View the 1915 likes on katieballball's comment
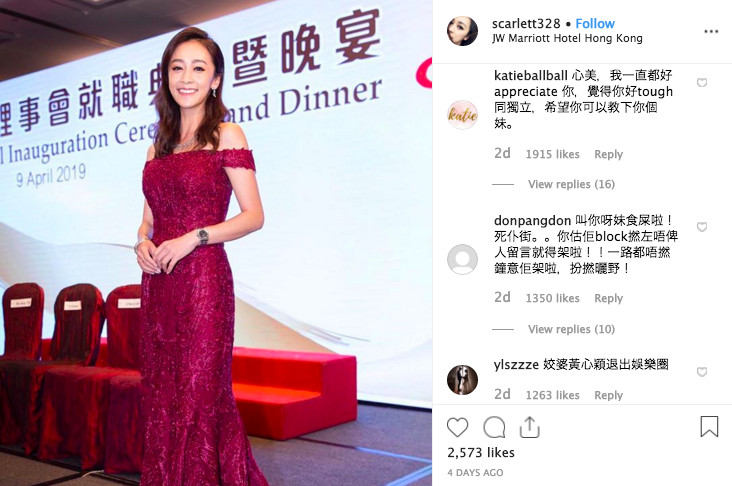The image size is (732, 486). pyautogui.click(x=552, y=154)
